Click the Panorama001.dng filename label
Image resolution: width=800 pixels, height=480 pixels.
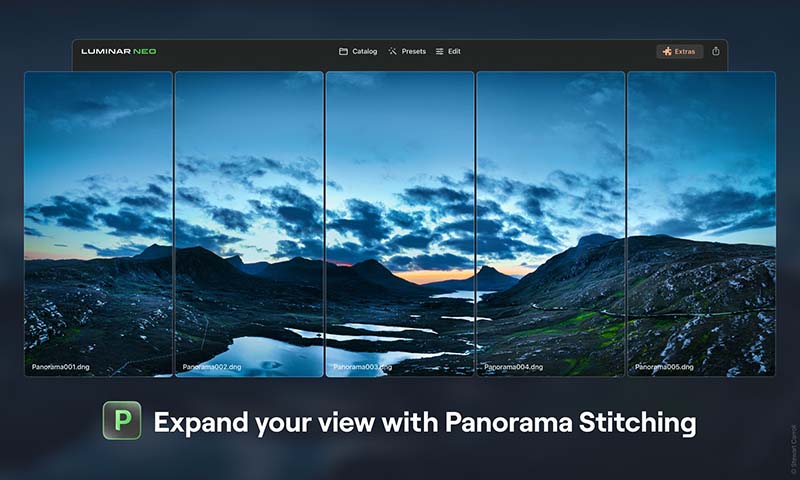pos(61,367)
